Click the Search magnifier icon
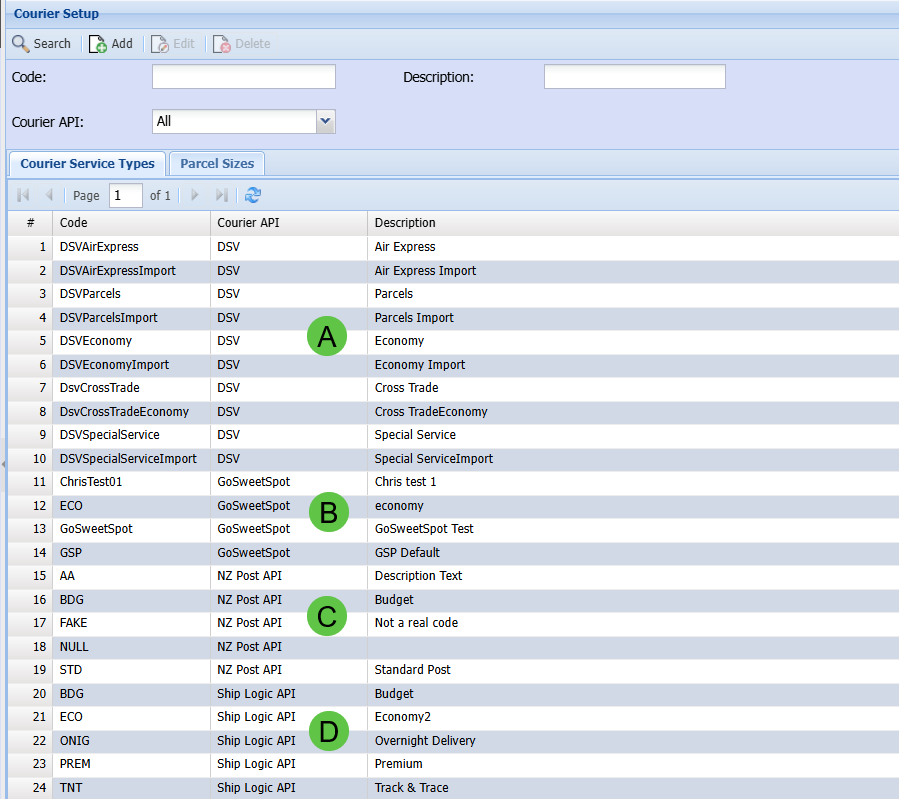 (x=20, y=44)
